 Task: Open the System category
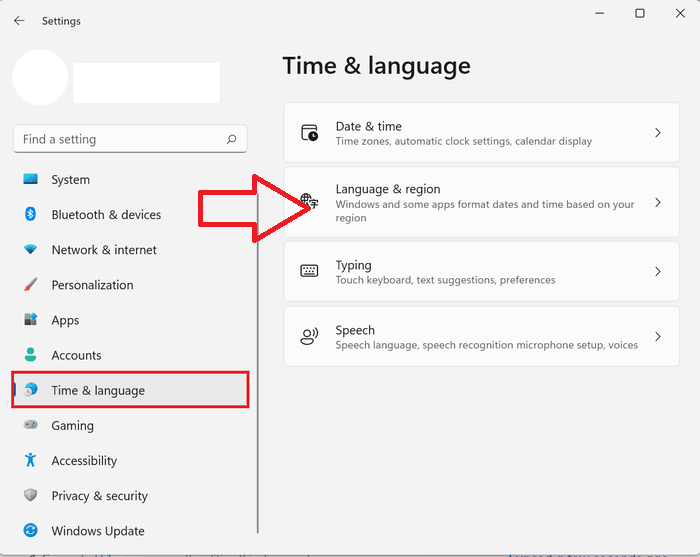click(71, 179)
